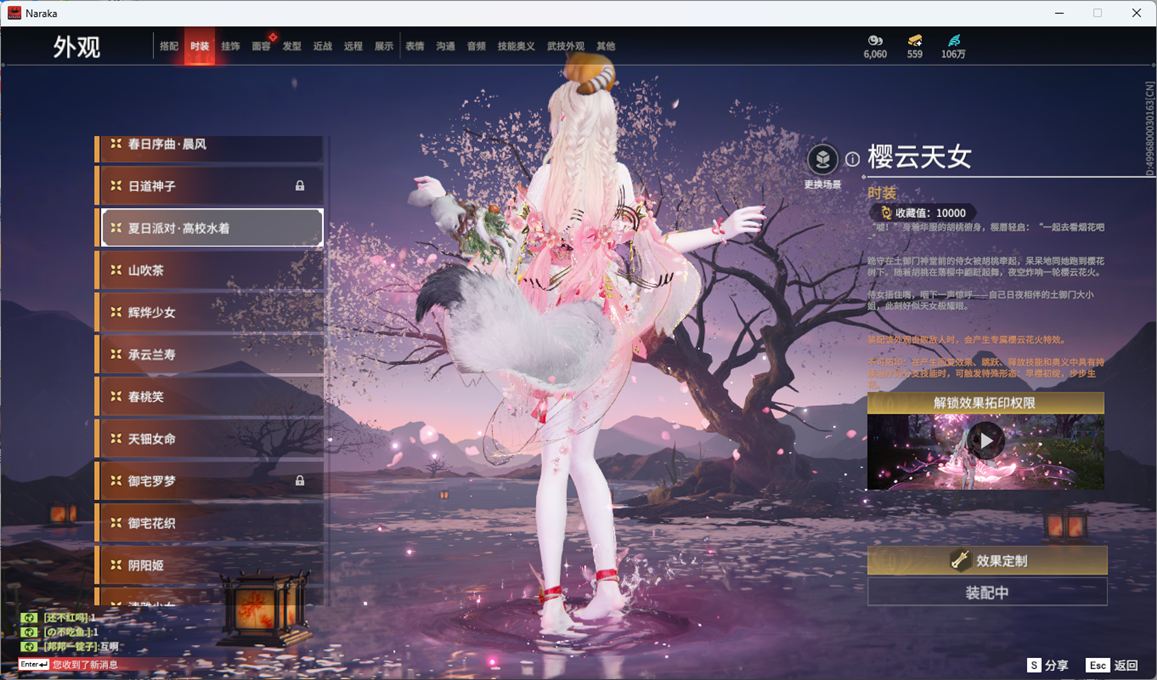1157x680 pixels.
Task: Switch to the 表情 tab
Action: [x=415, y=46]
